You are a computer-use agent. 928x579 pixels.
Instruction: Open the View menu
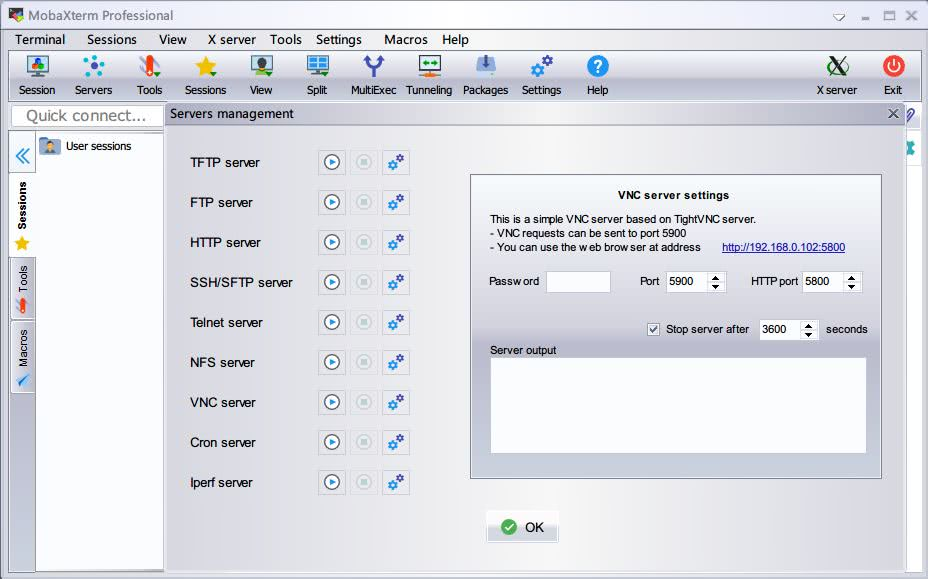click(173, 40)
